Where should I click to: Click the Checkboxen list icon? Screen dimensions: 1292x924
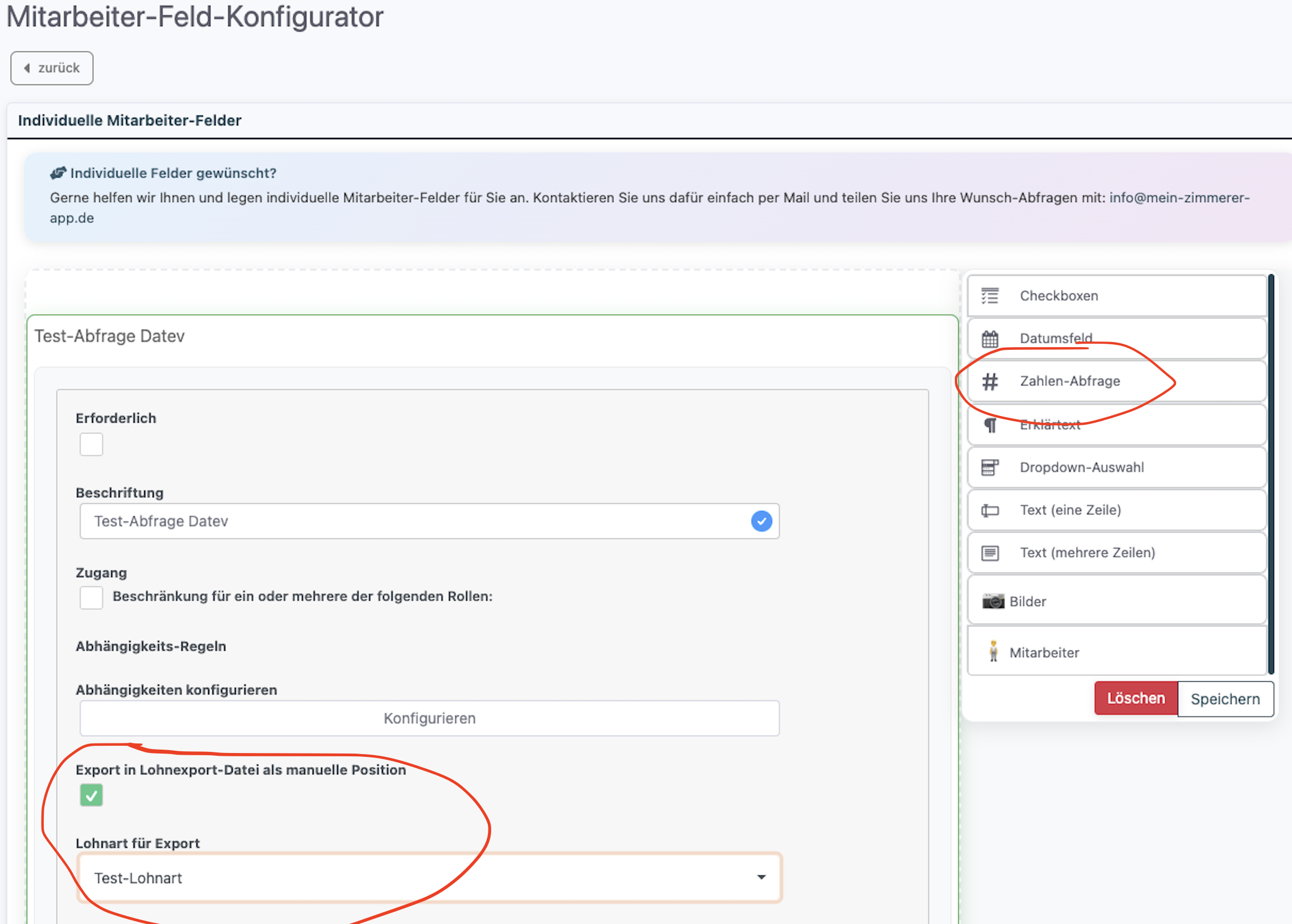989,296
